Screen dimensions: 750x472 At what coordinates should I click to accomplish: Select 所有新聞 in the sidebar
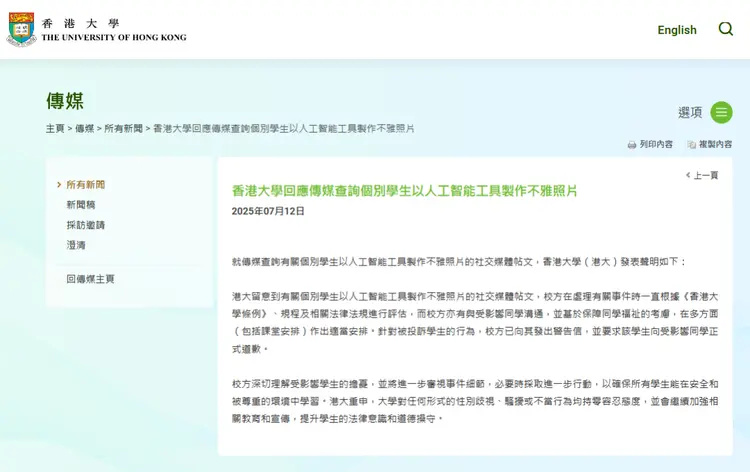click(86, 185)
